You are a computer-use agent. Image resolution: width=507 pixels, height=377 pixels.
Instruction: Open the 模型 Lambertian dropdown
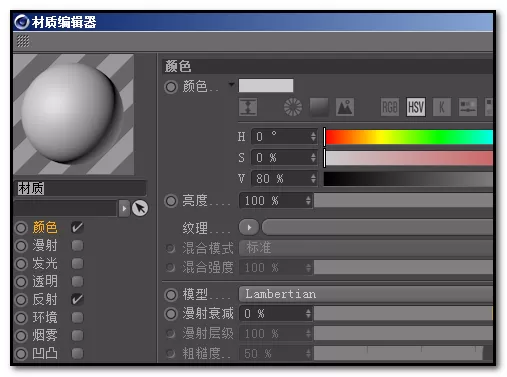click(x=366, y=294)
